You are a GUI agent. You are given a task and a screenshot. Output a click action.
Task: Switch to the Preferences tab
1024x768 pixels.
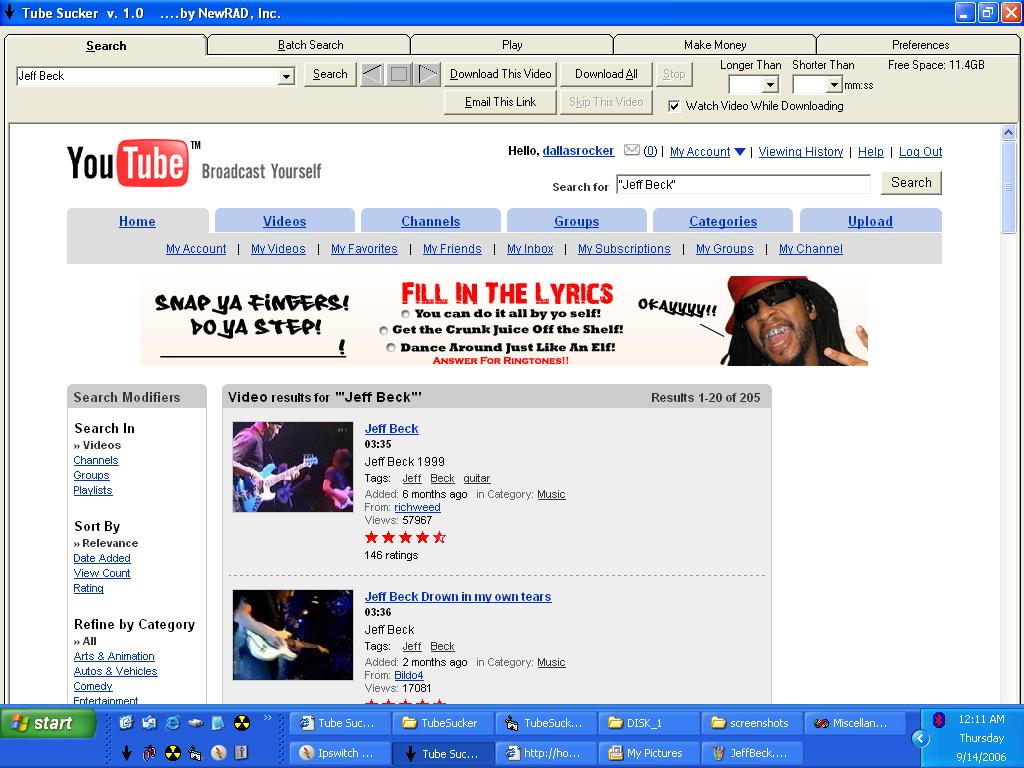tap(920, 45)
